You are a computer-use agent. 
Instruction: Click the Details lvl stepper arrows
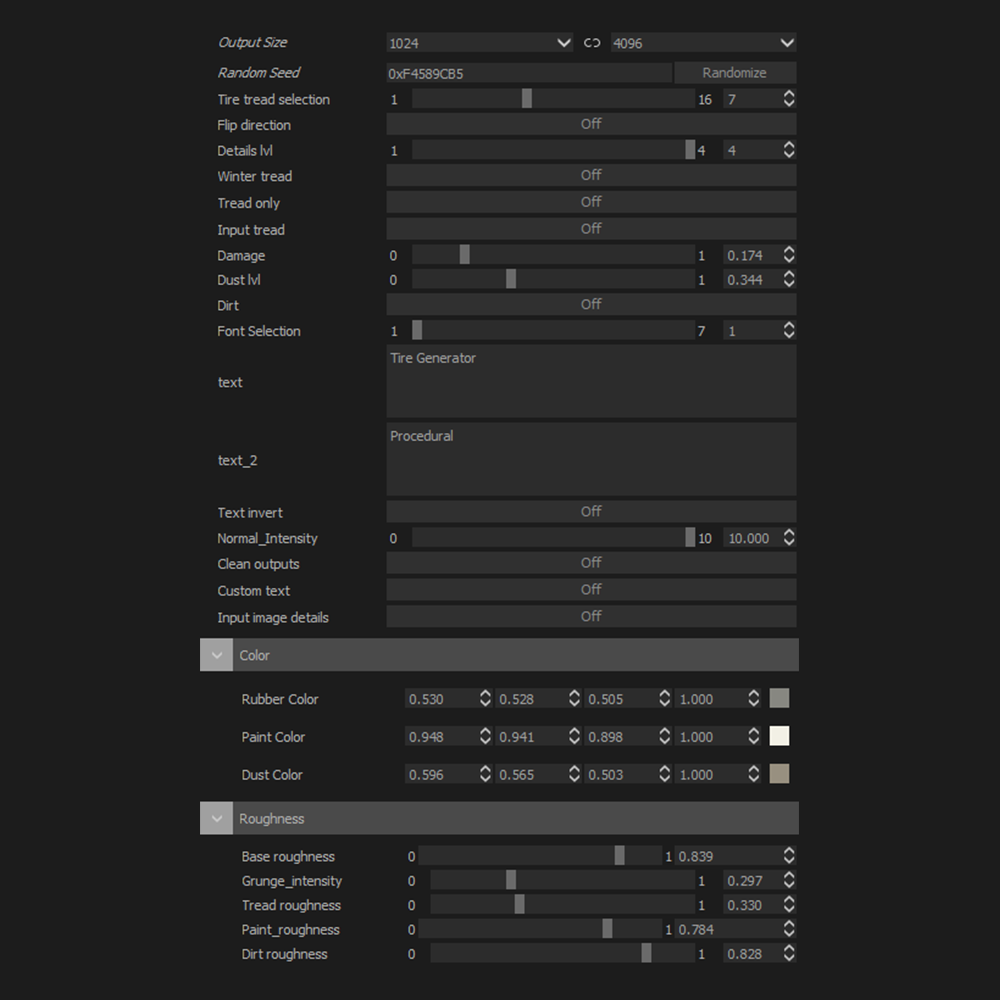coord(789,149)
